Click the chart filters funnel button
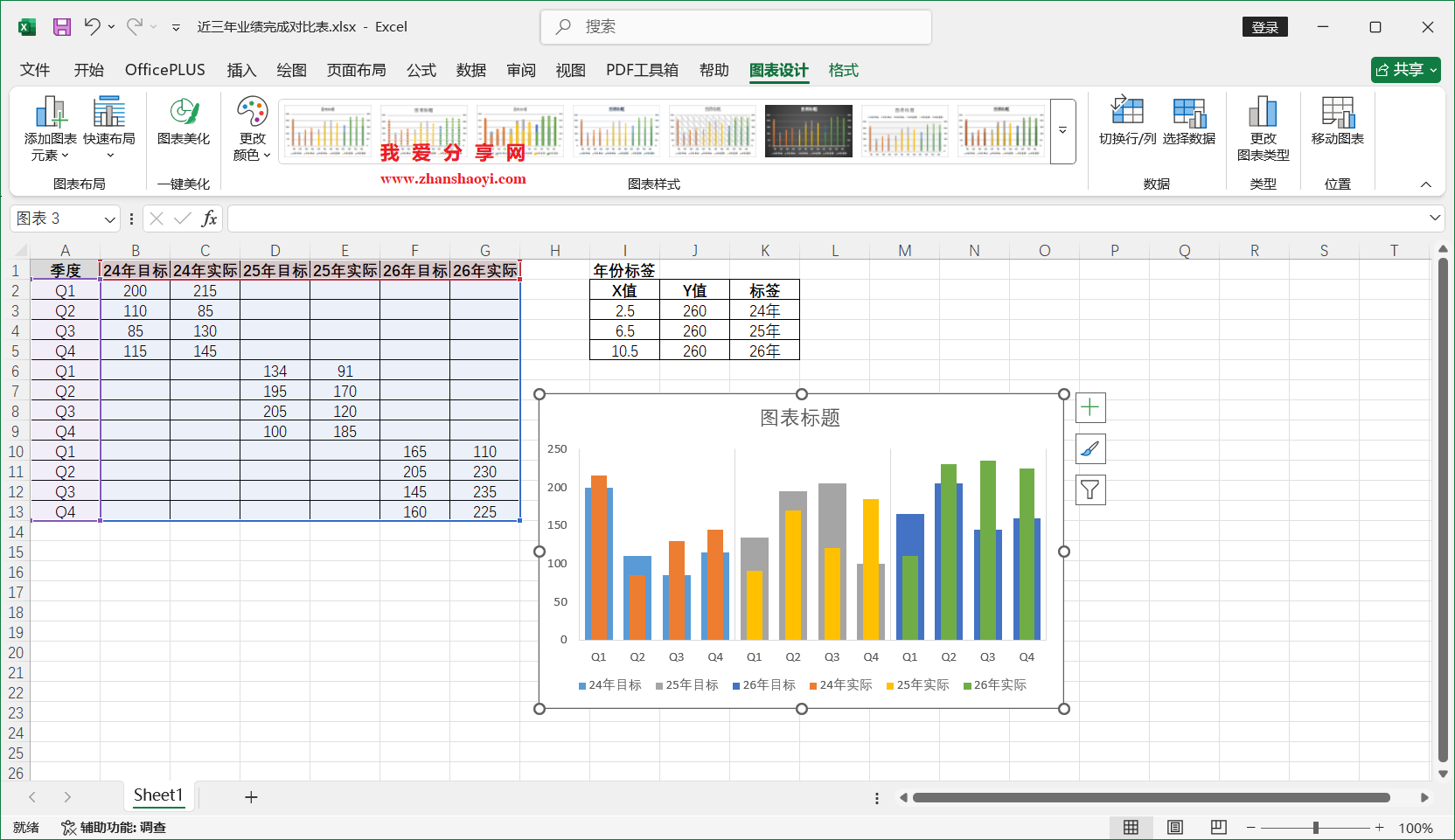 click(1090, 489)
